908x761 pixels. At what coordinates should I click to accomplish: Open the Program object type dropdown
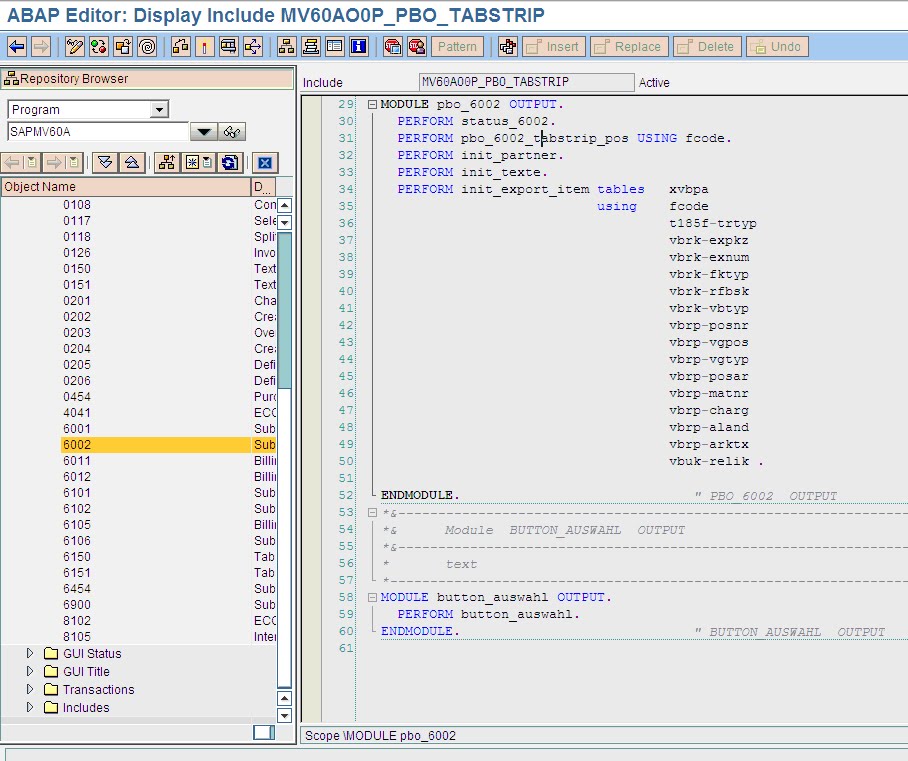pos(159,108)
